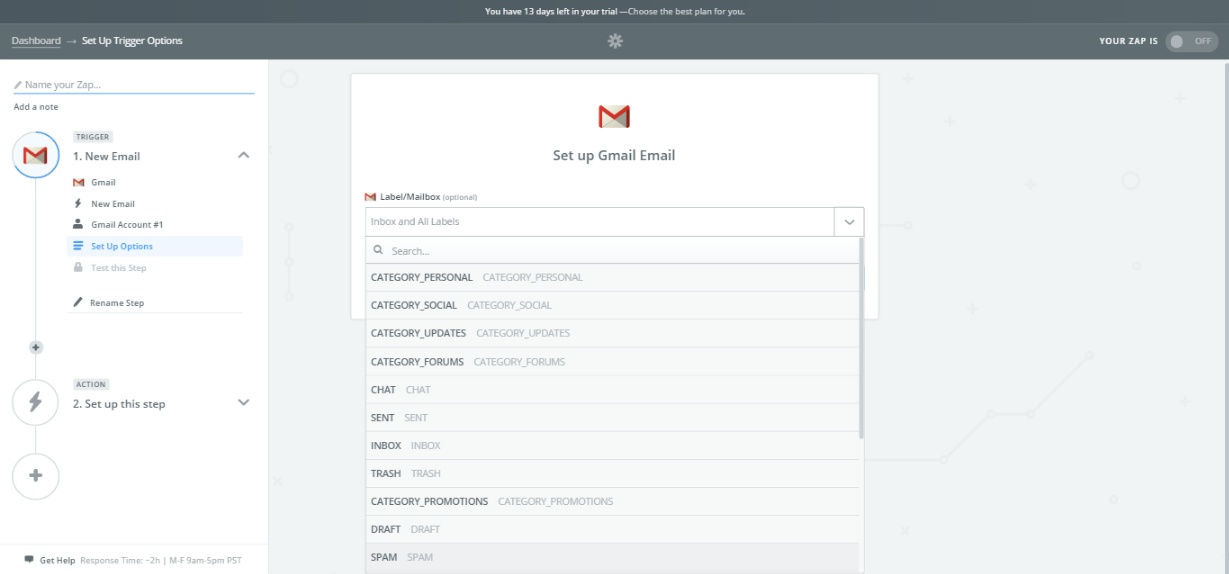This screenshot has height=574, width=1229.
Task: Click the Get Help chat bubble icon
Action: (29, 560)
